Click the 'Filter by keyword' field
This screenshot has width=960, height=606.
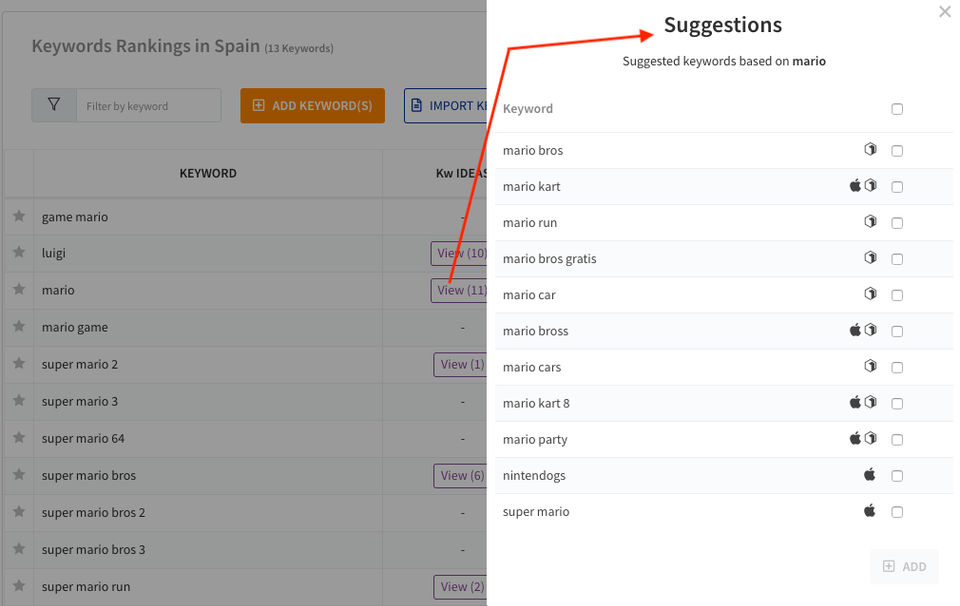(148, 106)
